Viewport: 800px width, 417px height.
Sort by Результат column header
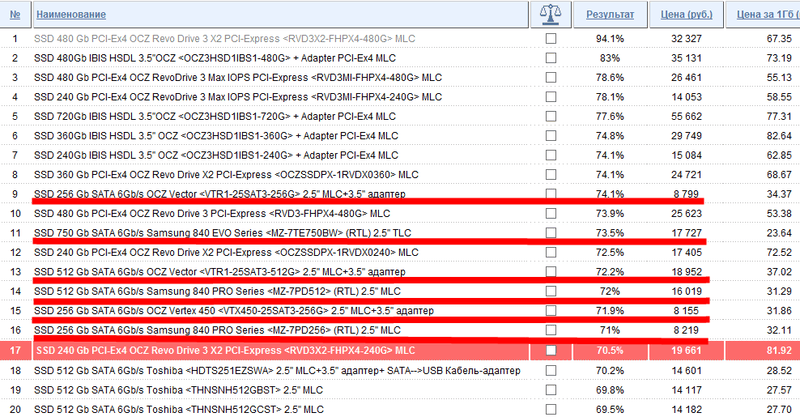point(610,15)
